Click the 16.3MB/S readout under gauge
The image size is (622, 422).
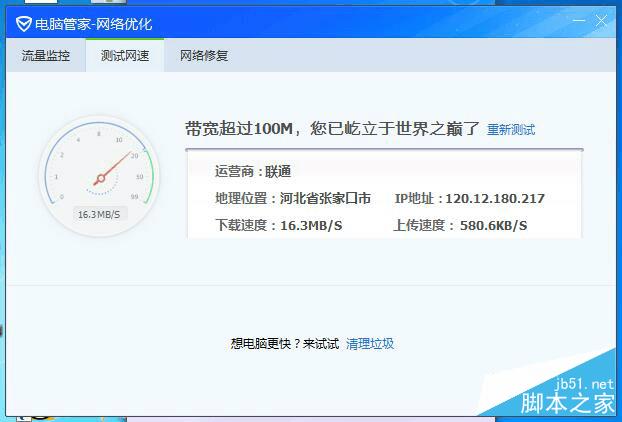99,215
